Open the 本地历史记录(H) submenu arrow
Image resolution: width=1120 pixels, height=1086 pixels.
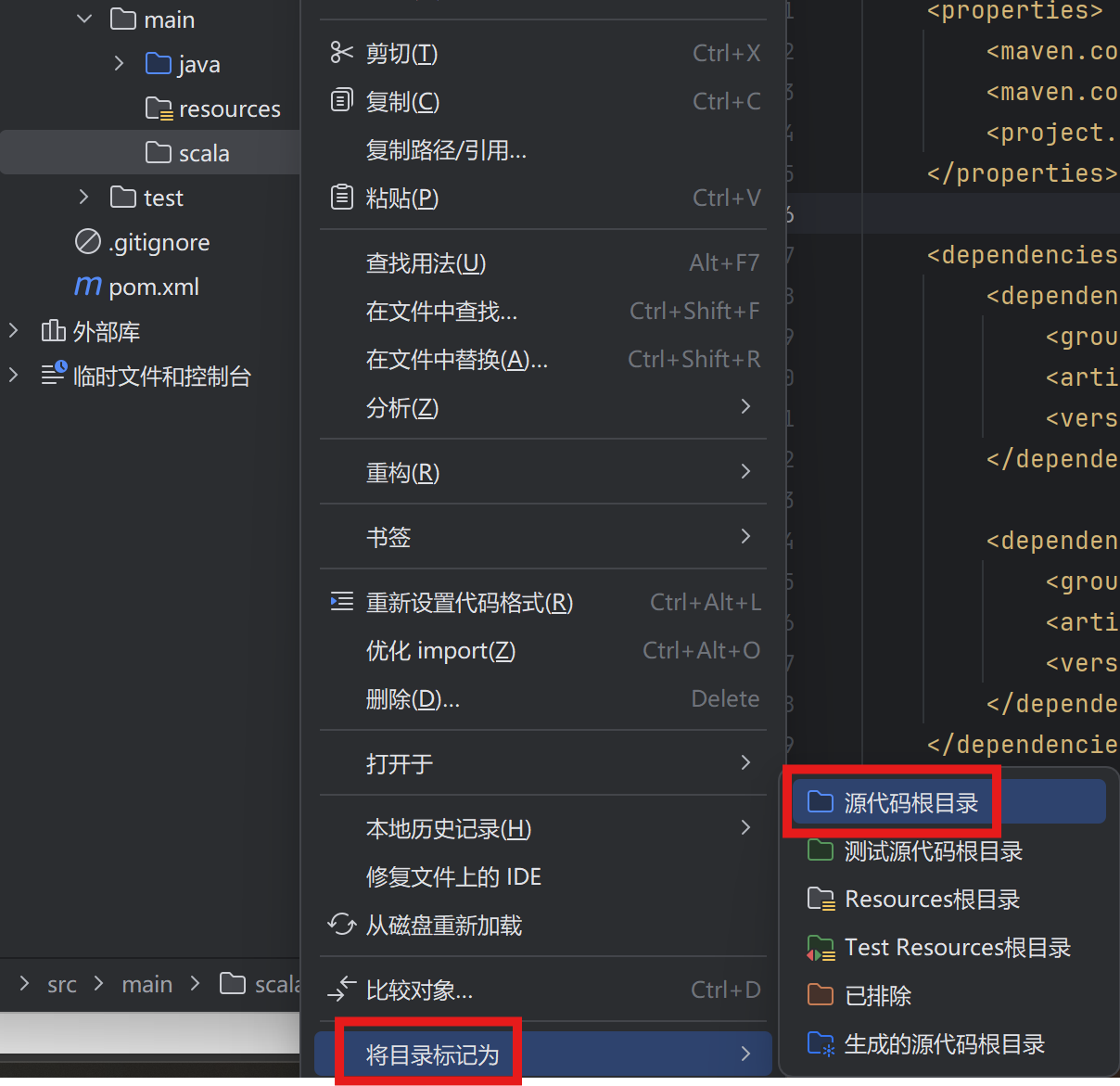tap(745, 827)
